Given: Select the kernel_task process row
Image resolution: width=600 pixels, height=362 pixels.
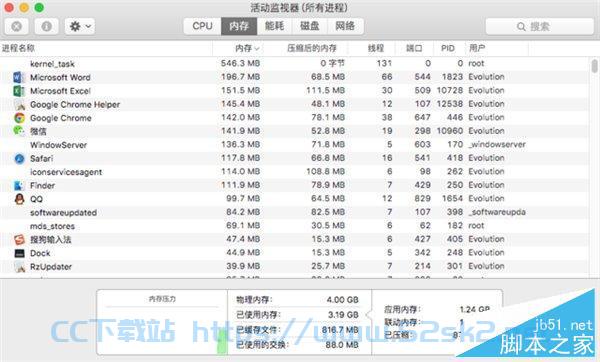Looking at the screenshot, I should (295, 64).
